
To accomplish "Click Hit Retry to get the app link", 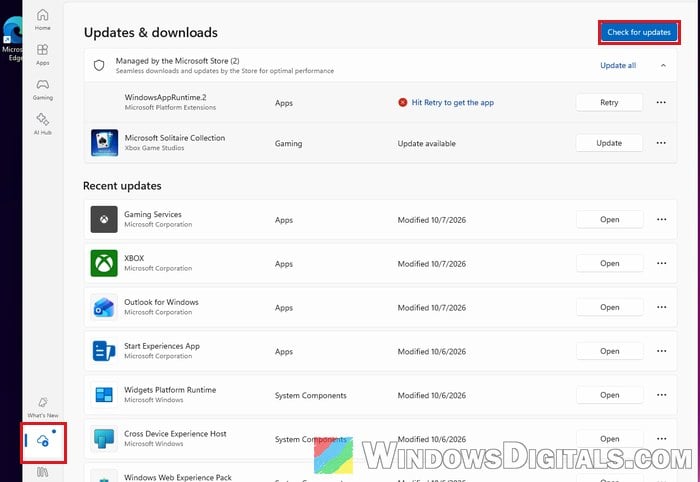I will coord(453,102).
